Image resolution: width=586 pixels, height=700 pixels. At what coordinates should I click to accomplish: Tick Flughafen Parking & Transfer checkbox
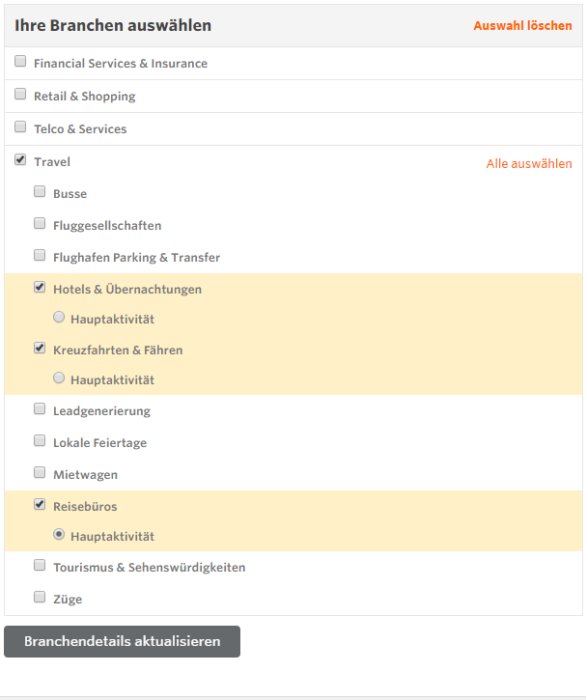pos(40,255)
